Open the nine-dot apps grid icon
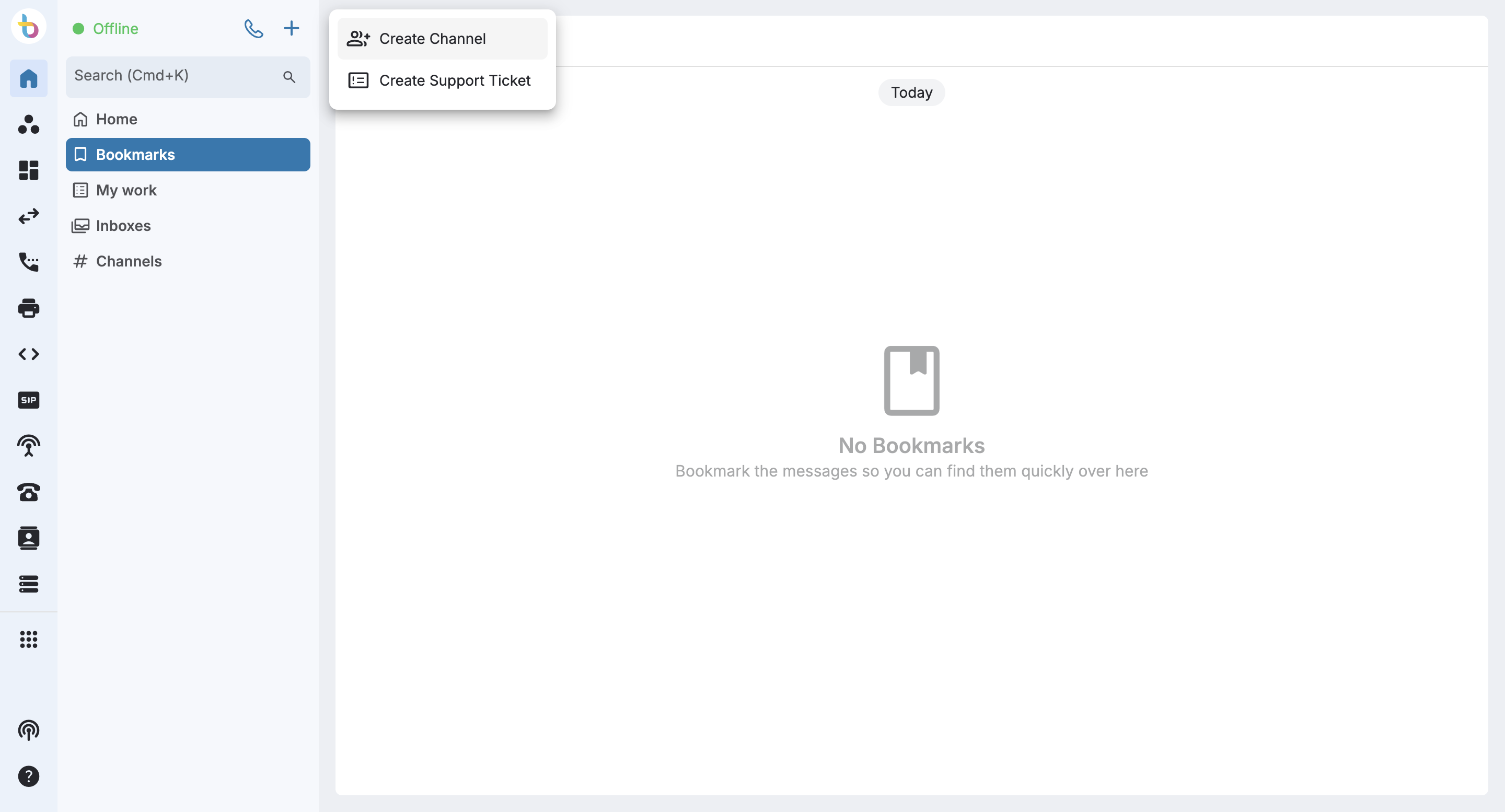This screenshot has height=812, width=1505. coord(29,639)
